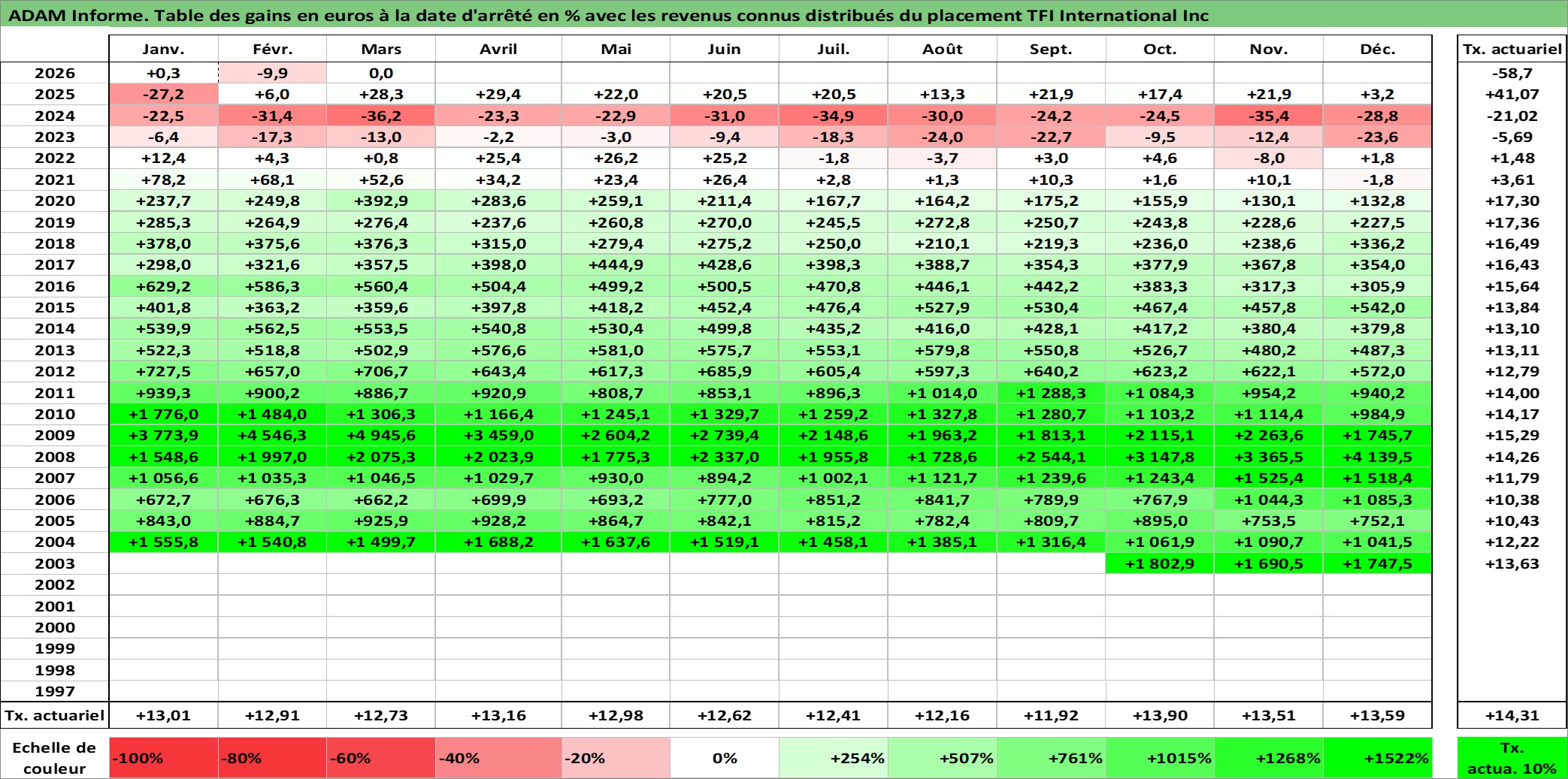This screenshot has height=779, width=1568.
Task: Select the cell with value +4 139,5
Action: click(x=1377, y=457)
